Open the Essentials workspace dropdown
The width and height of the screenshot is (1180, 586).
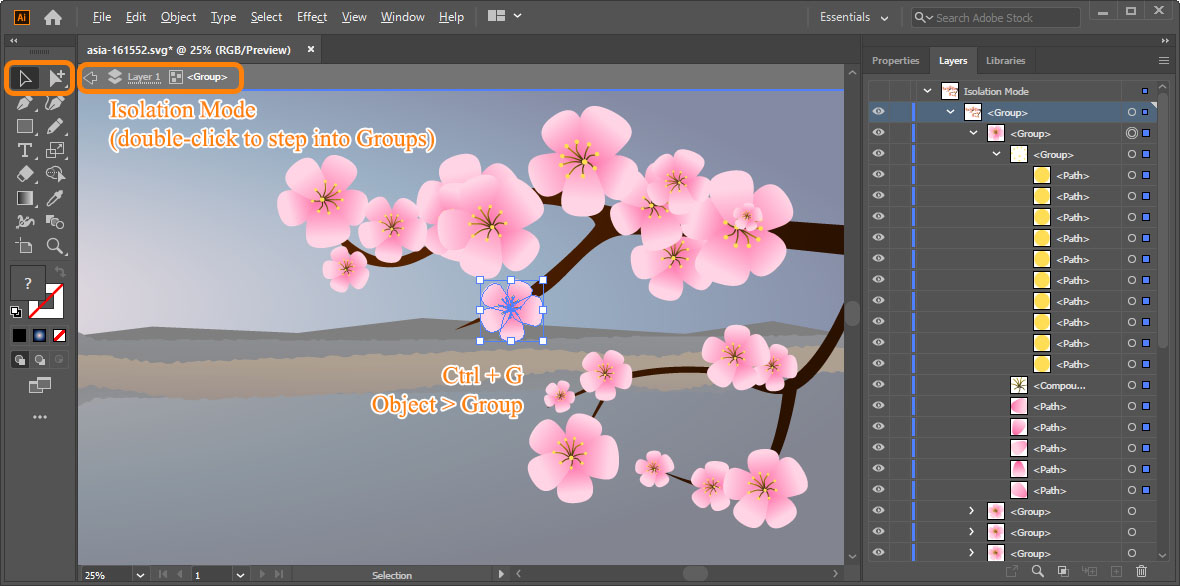854,17
